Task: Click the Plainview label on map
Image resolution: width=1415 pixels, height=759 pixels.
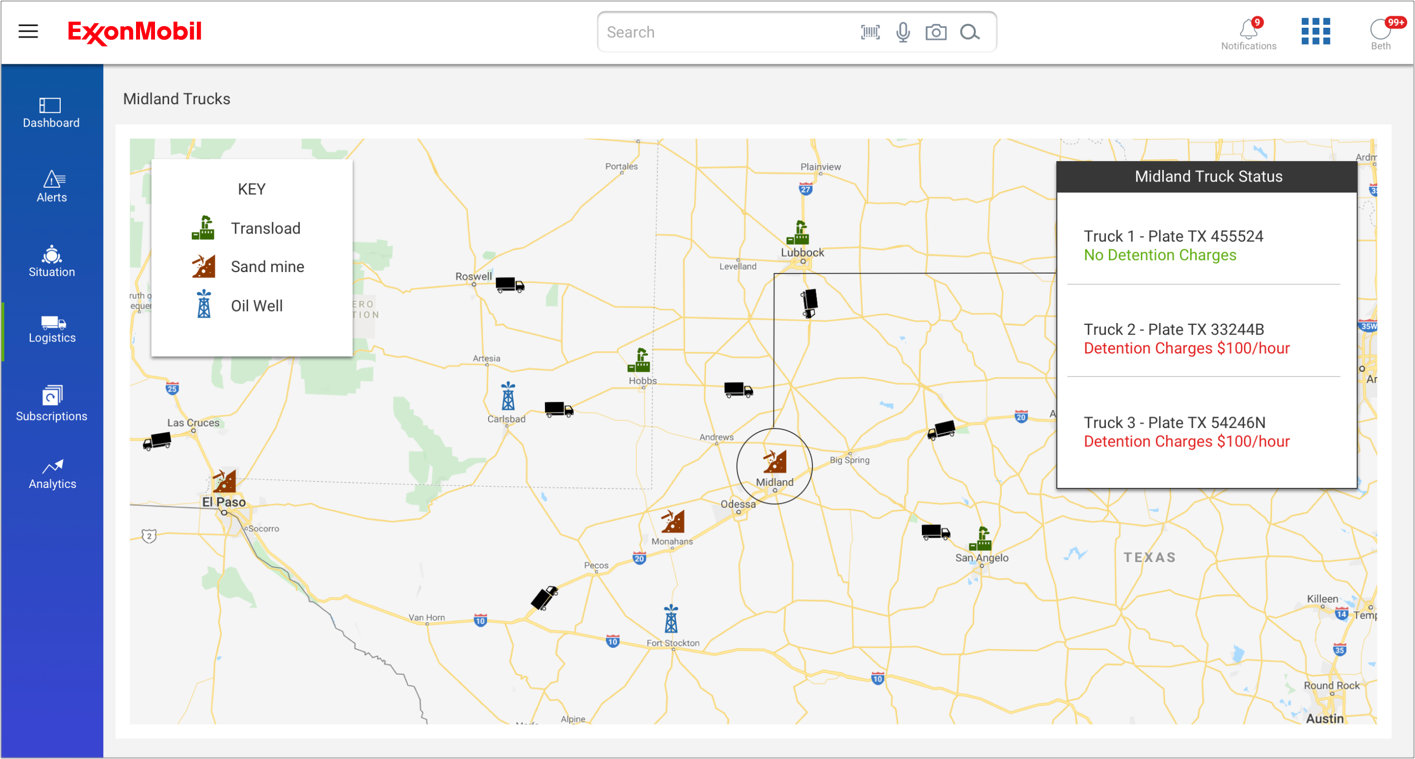Action: pyautogui.click(x=821, y=166)
